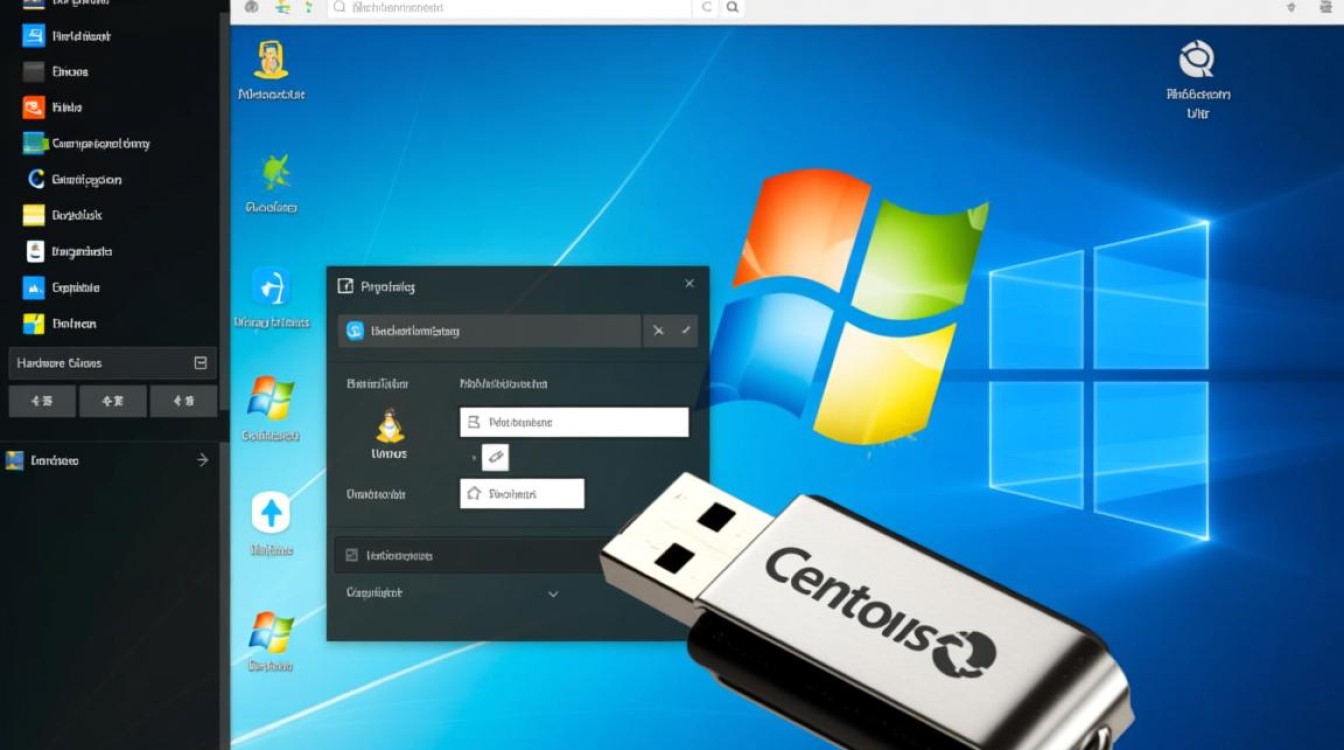Launch the blue upload arrow desktop app
The width and height of the screenshot is (1344, 750).
[x=270, y=513]
